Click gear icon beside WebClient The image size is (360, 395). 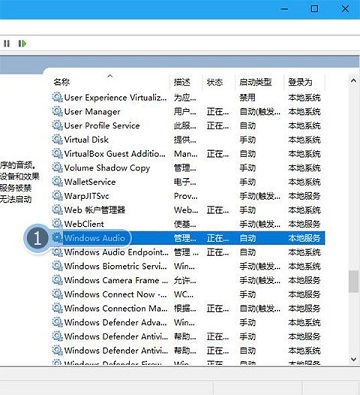click(57, 224)
